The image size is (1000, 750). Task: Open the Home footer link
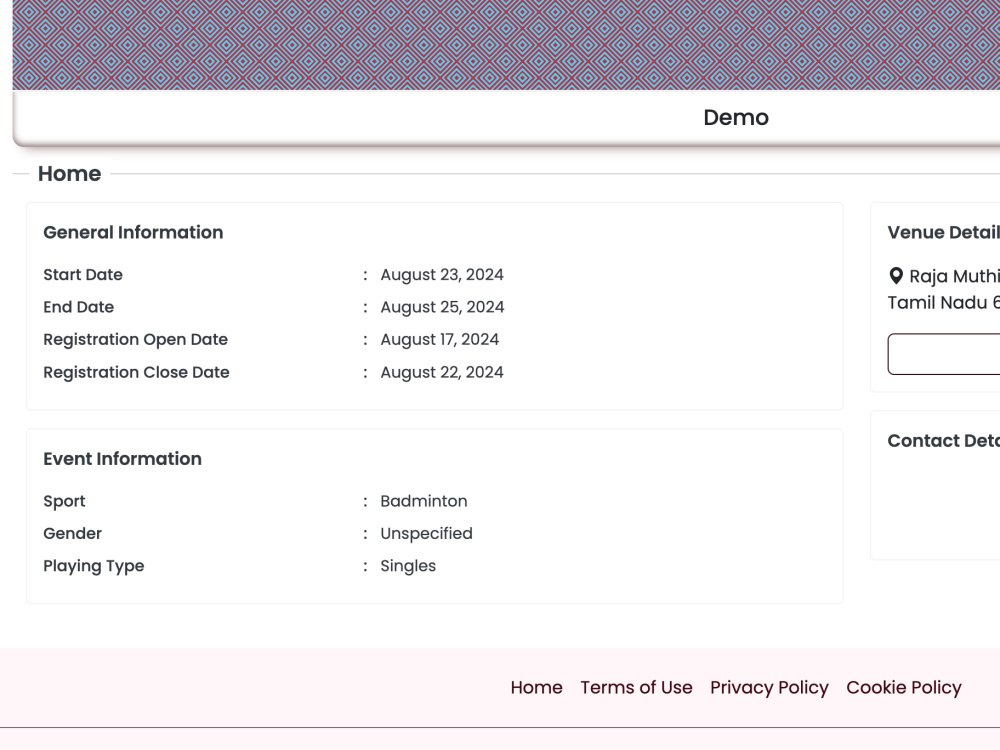click(536, 688)
